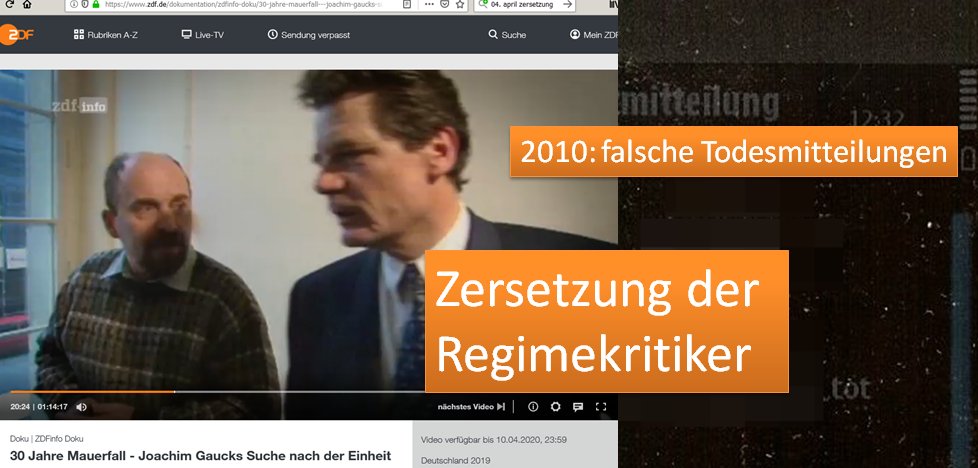This screenshot has height=468, width=978.
Task: Show video info with the i icon
Action: pyautogui.click(x=533, y=407)
